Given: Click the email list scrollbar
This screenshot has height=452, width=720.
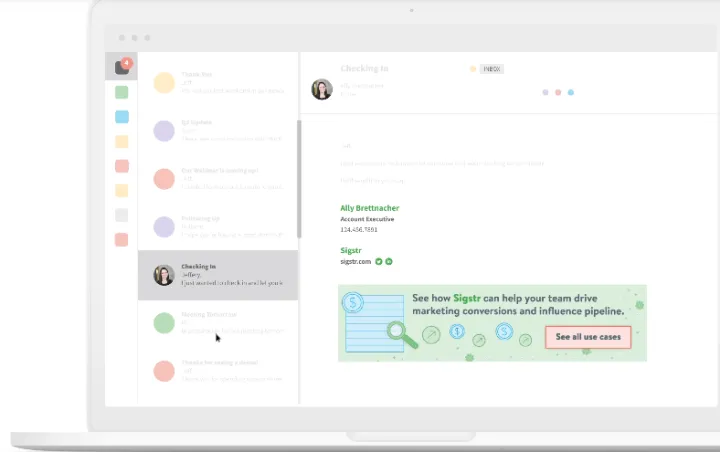Looking at the screenshot, I should [x=299, y=179].
